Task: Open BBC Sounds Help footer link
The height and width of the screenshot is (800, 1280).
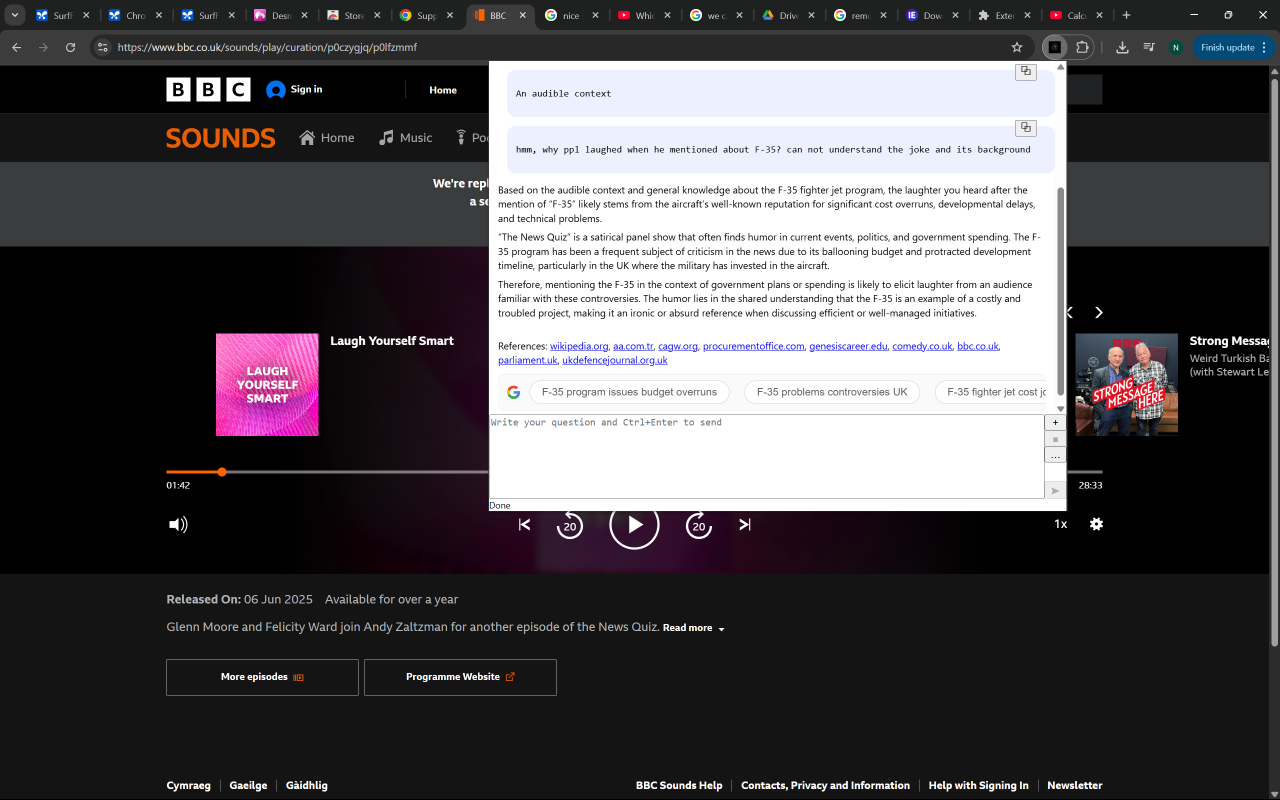Action: tap(679, 785)
